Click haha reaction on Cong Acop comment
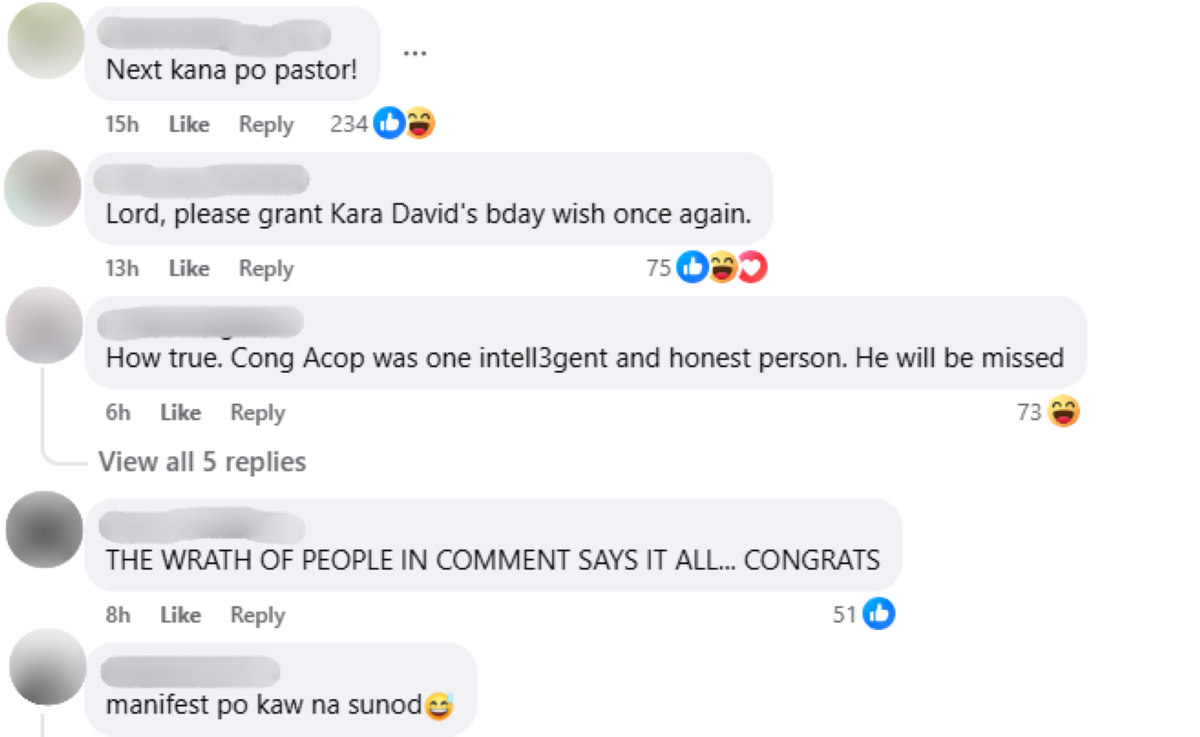The height and width of the screenshot is (737, 1200). [x=1064, y=412]
